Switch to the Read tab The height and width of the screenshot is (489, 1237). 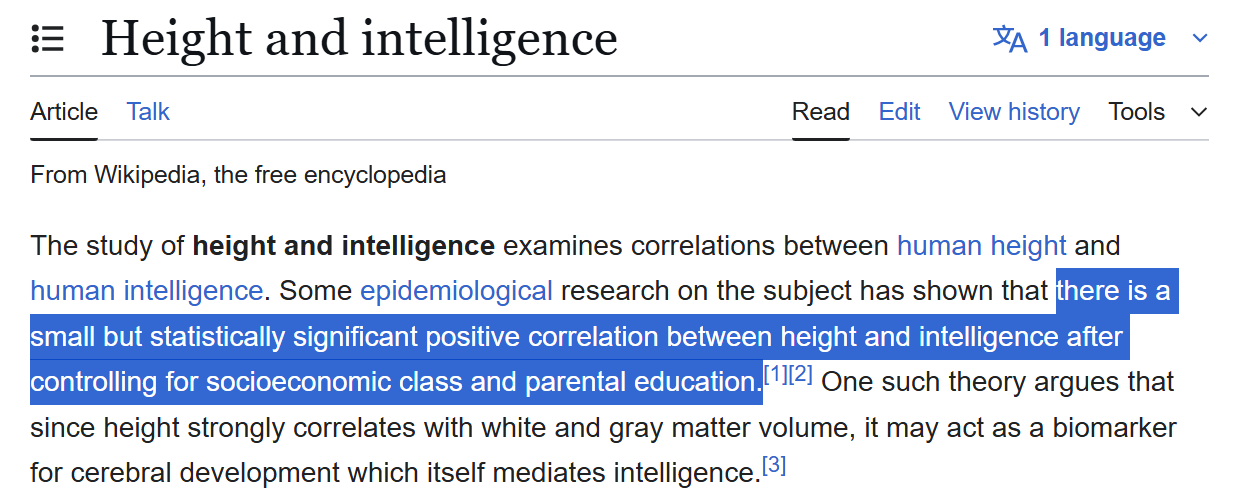821,112
